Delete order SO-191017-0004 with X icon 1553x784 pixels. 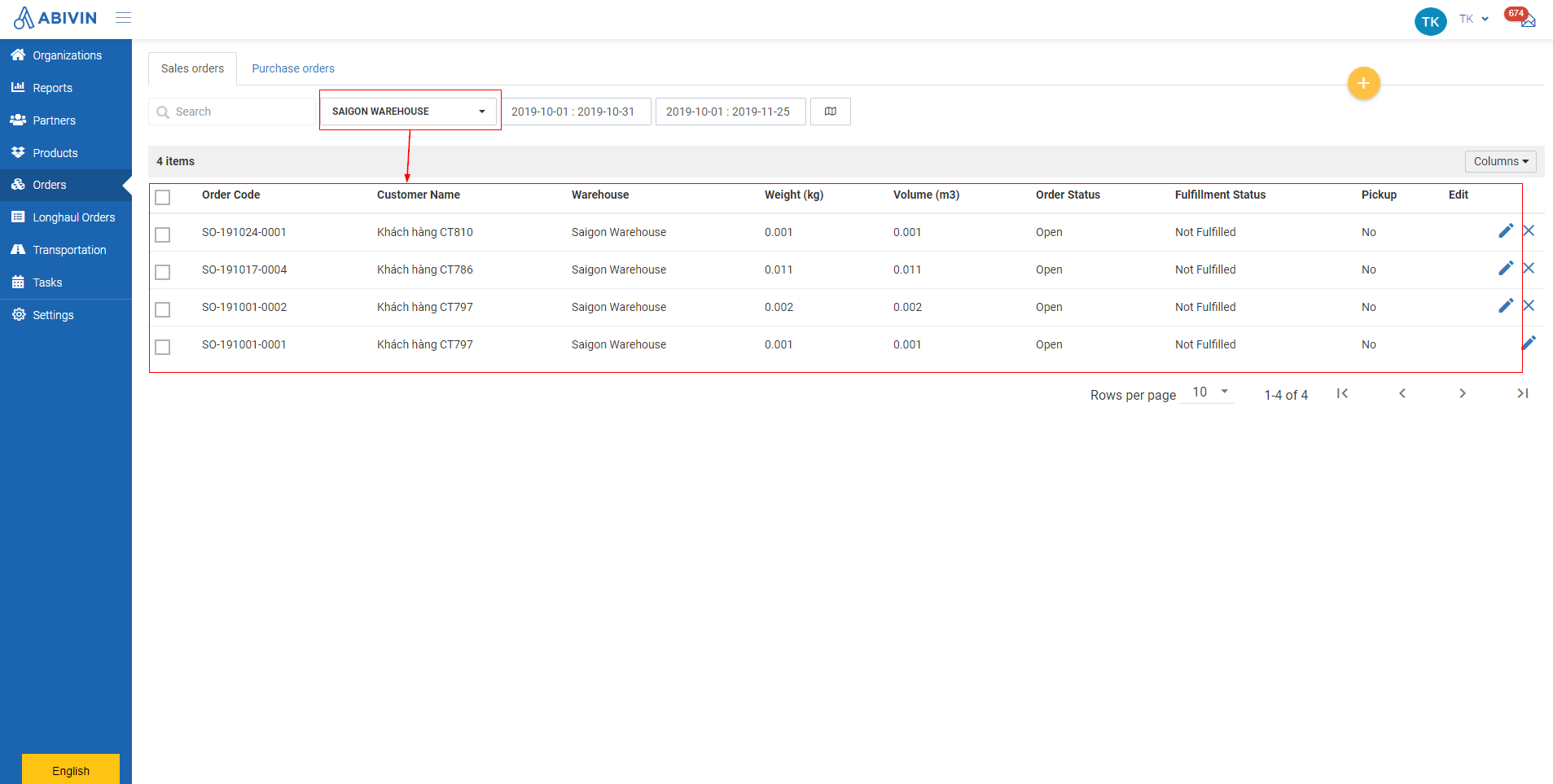tap(1529, 268)
